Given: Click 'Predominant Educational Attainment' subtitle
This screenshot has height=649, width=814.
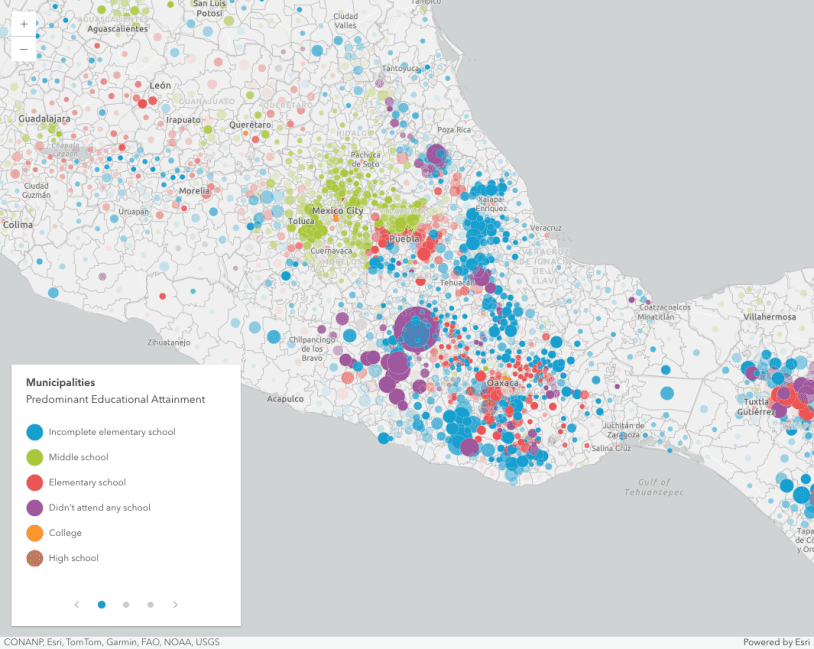Looking at the screenshot, I should [x=115, y=399].
